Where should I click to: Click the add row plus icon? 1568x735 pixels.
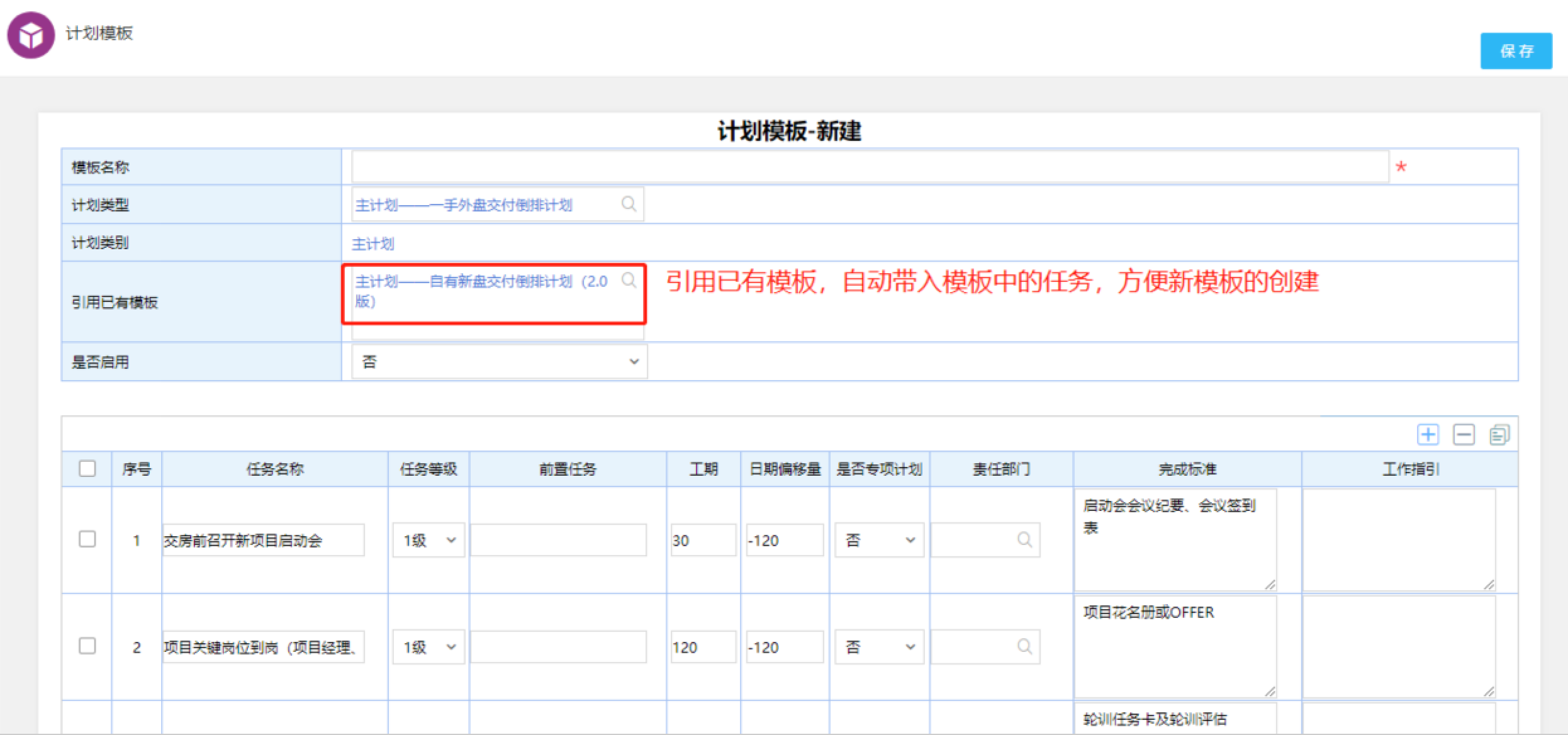1428,434
